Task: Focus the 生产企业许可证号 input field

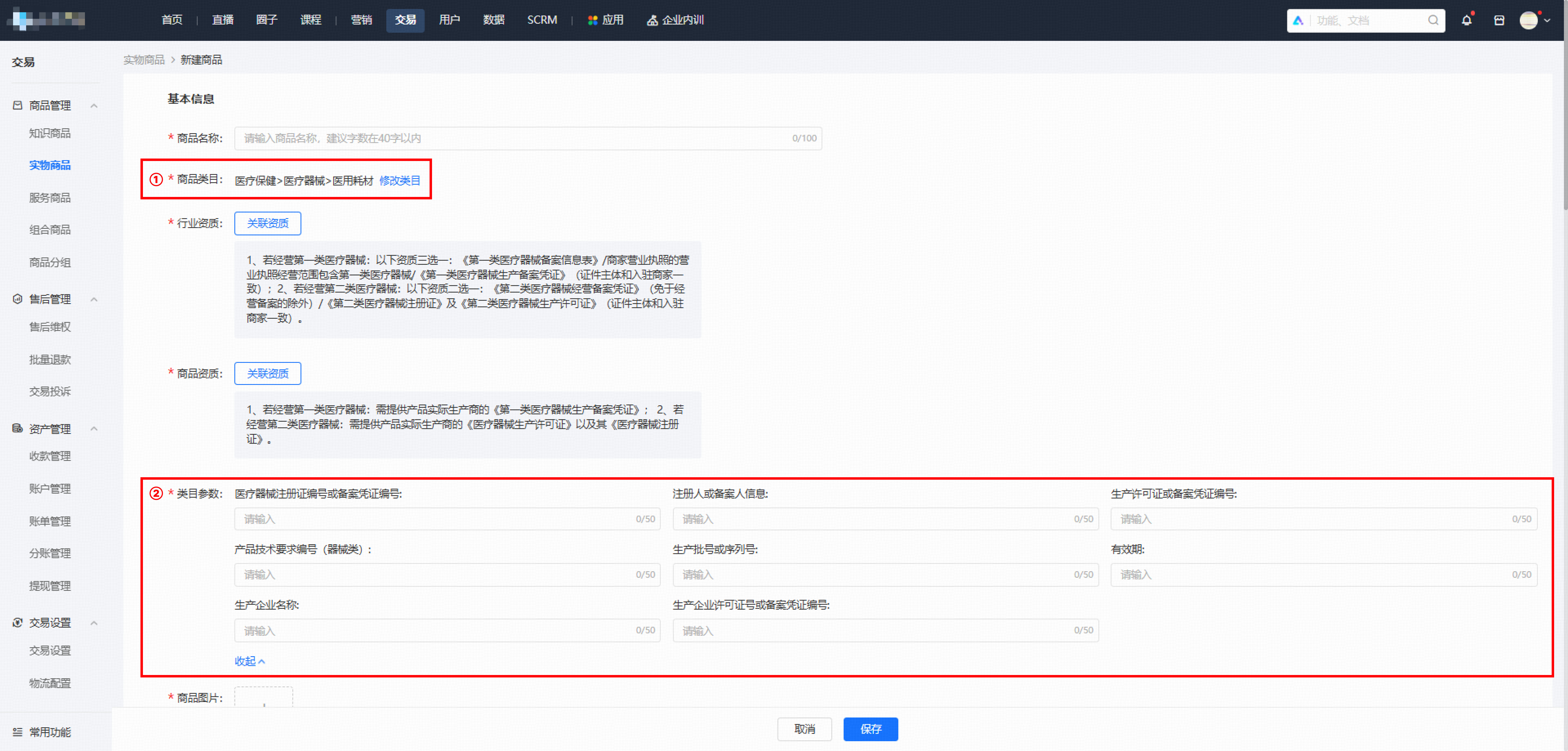Action: coord(886,630)
